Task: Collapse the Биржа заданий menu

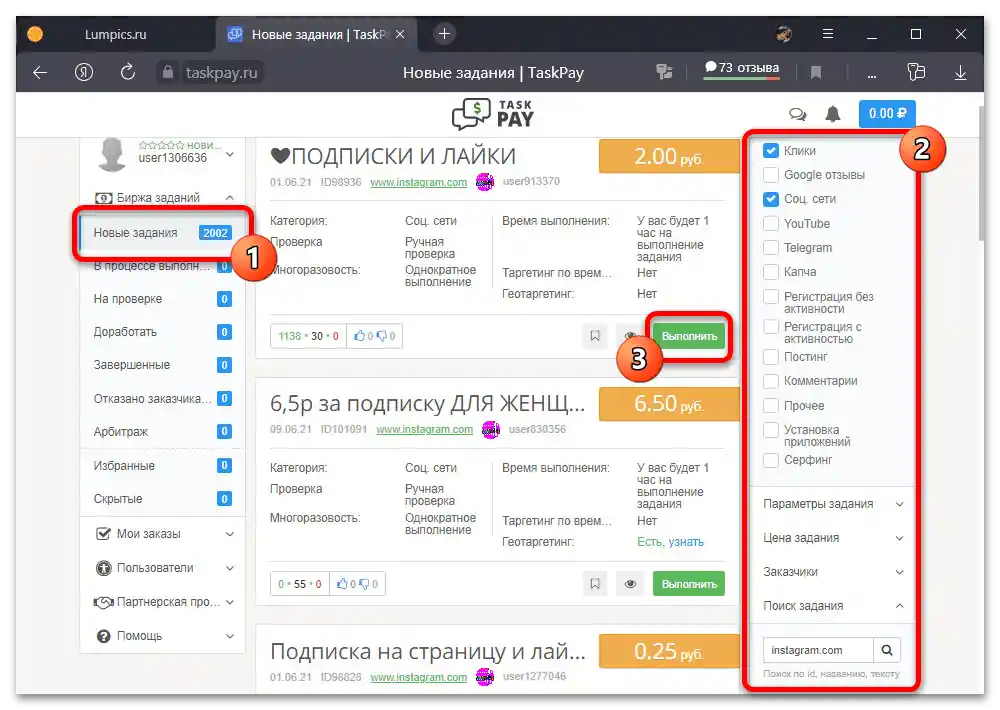Action: tap(163, 198)
